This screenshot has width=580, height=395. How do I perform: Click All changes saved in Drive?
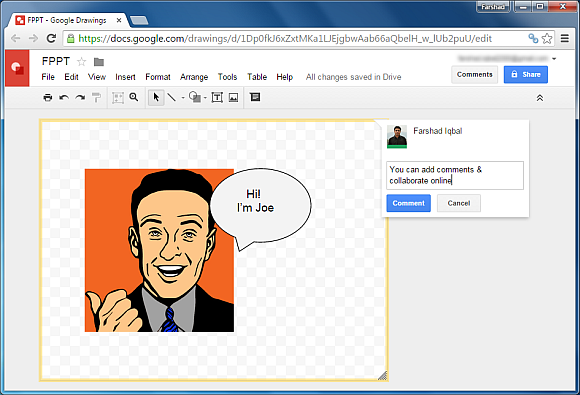(354, 77)
